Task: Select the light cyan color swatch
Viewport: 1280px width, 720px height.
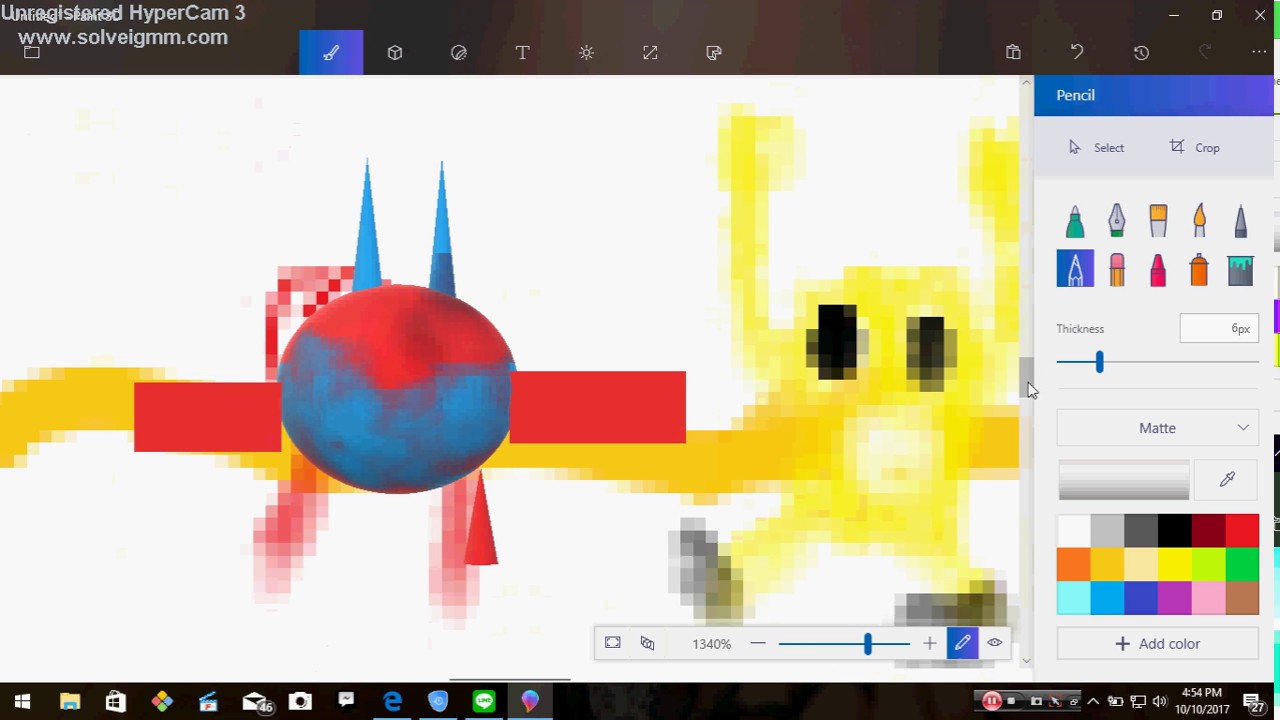Action: [1074, 598]
